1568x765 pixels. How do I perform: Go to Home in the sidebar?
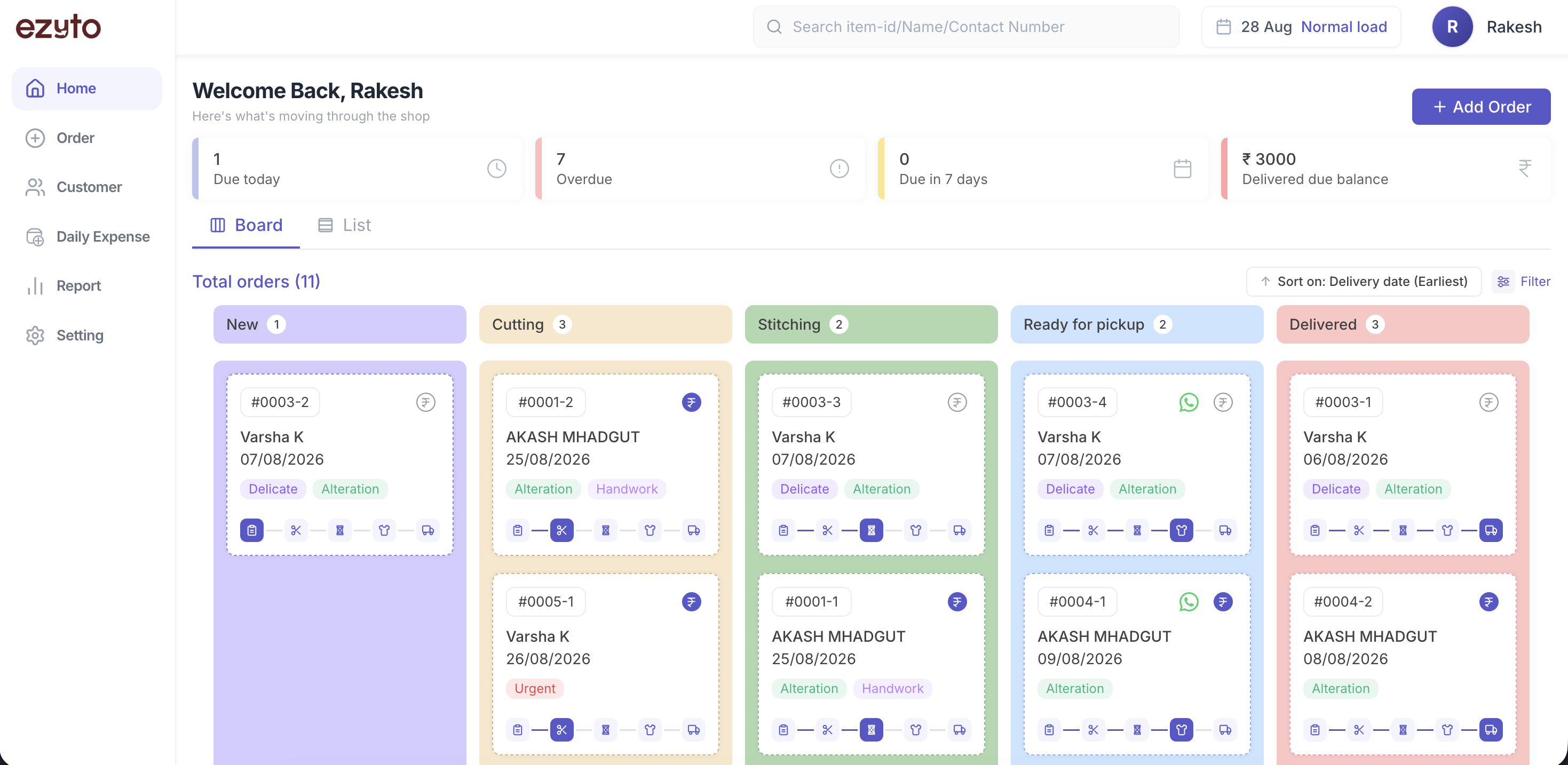87,88
